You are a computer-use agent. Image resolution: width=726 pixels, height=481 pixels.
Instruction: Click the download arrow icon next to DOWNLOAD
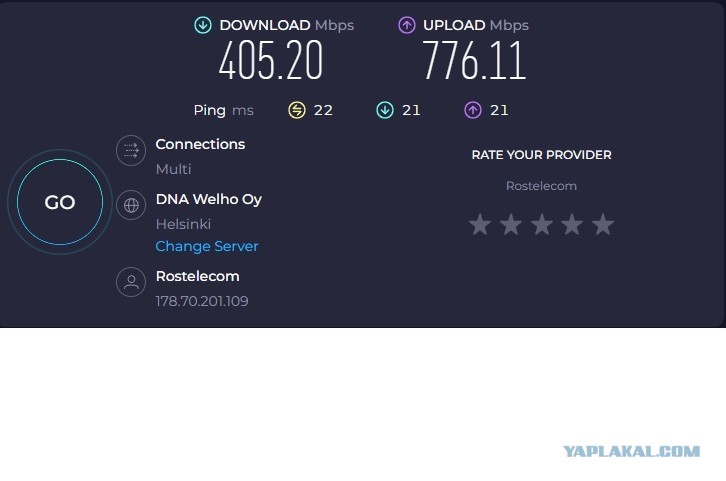click(203, 25)
